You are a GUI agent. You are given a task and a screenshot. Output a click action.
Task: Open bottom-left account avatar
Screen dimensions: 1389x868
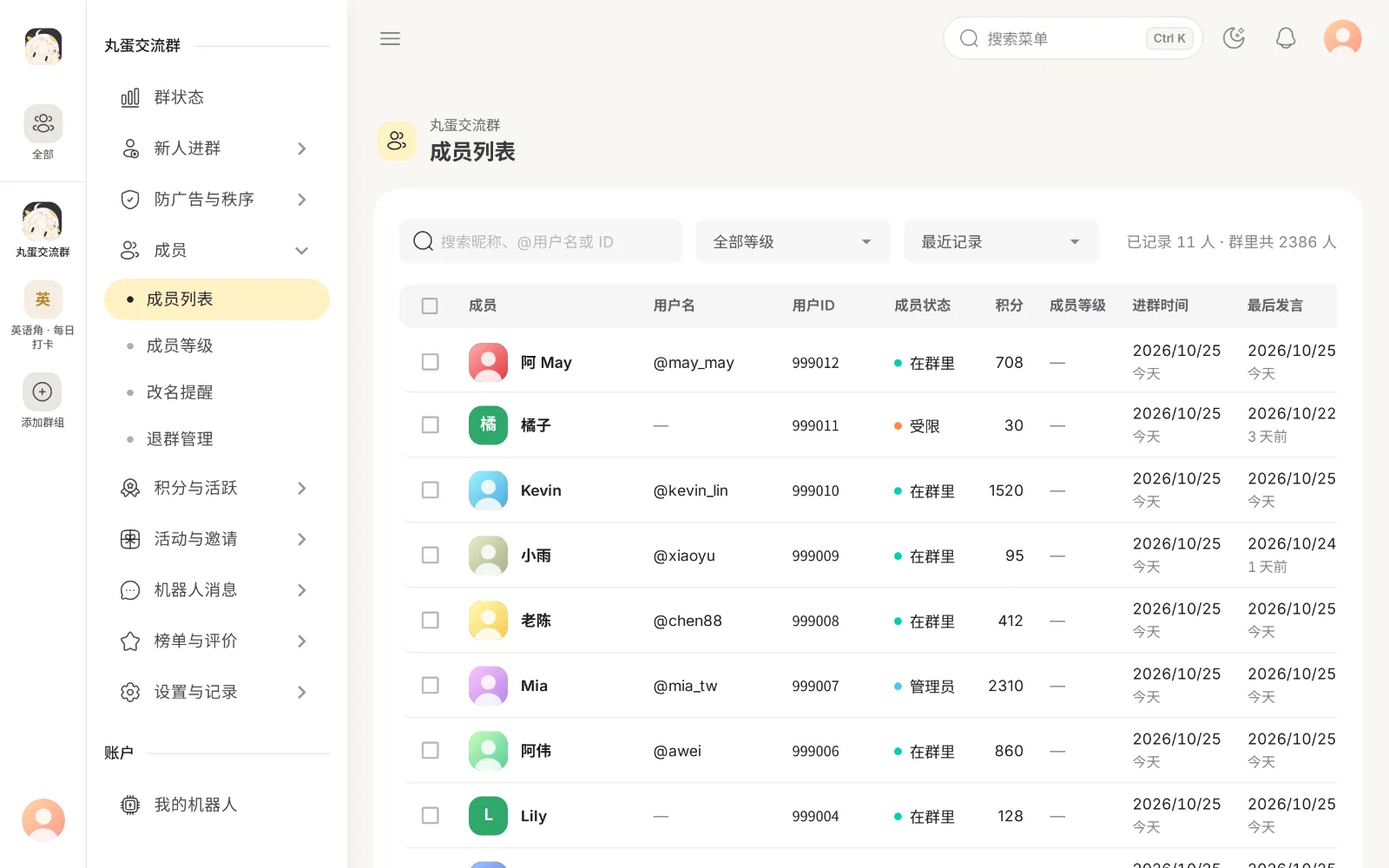point(43,820)
